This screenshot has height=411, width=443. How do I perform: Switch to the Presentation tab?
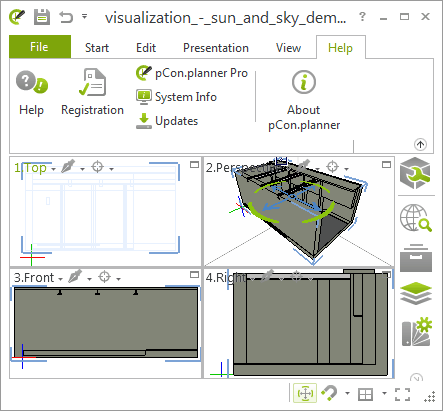(216, 48)
